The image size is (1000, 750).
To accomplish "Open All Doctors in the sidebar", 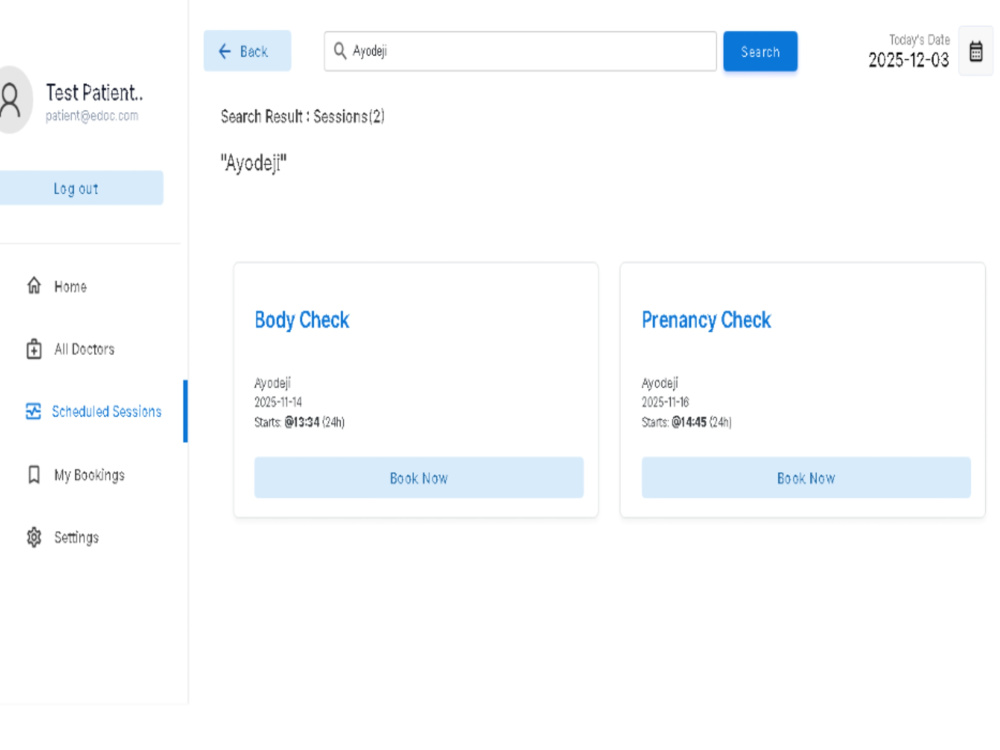I will tap(84, 349).
